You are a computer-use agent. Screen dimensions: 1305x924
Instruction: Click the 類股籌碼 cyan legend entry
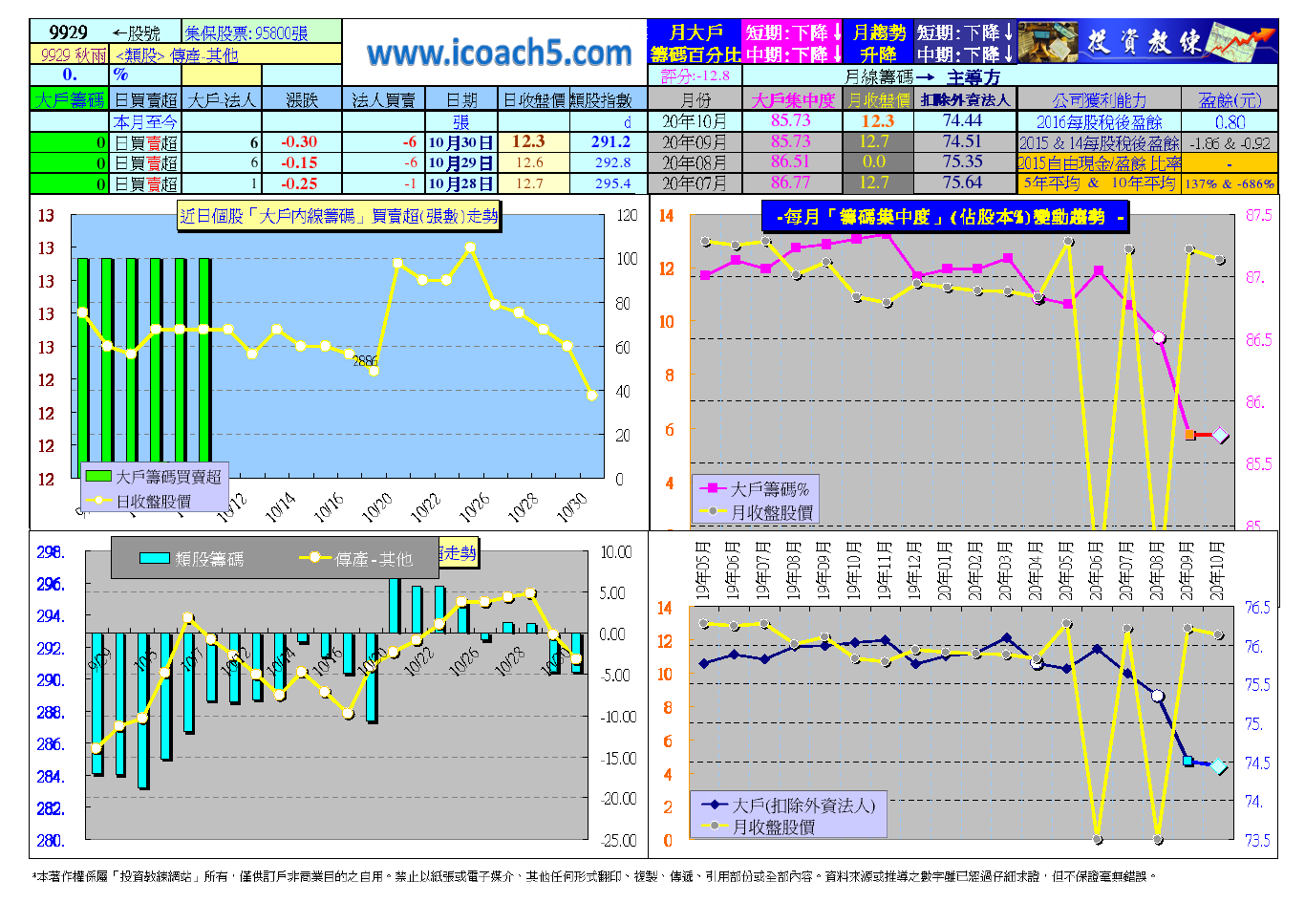[191, 559]
